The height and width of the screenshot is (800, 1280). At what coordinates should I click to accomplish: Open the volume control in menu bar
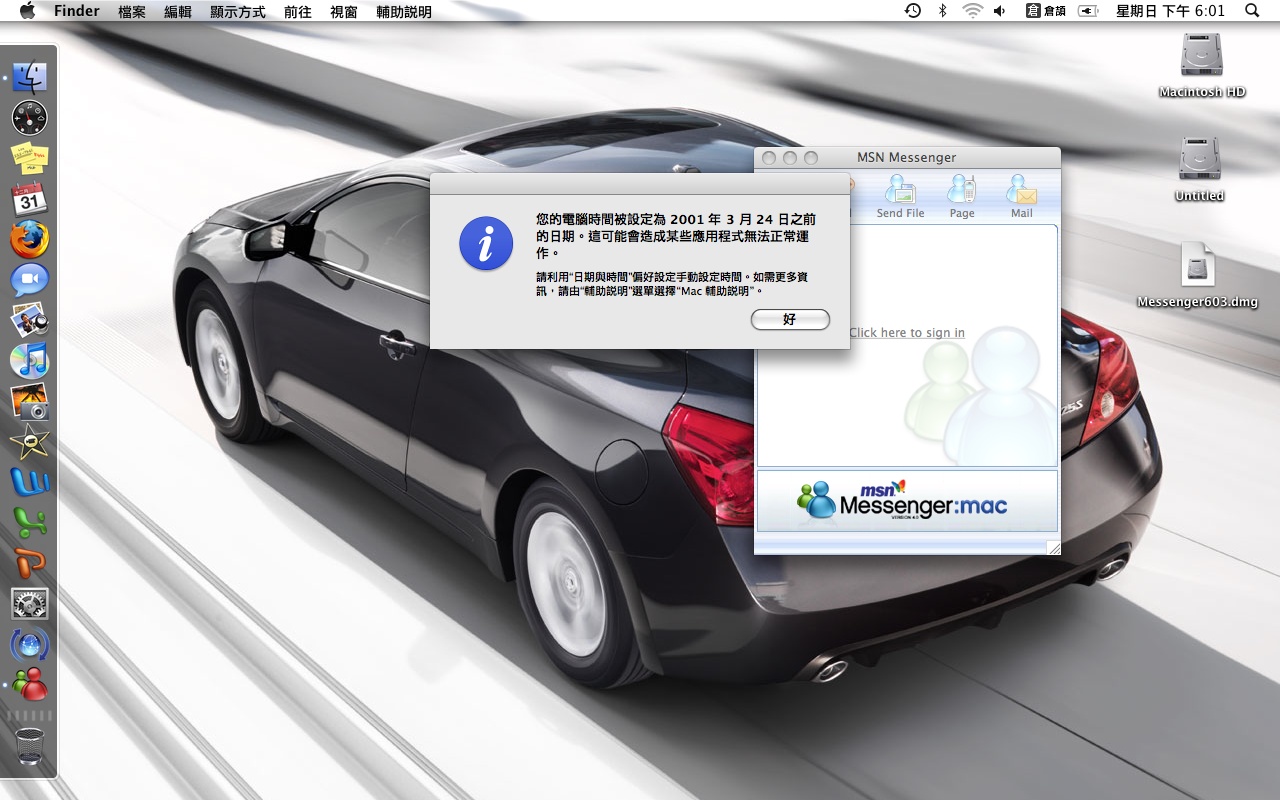pyautogui.click(x=999, y=11)
